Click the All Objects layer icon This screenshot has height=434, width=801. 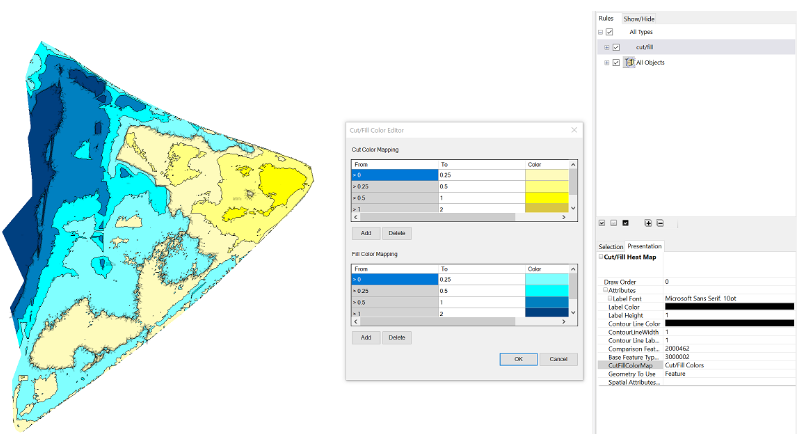629,62
